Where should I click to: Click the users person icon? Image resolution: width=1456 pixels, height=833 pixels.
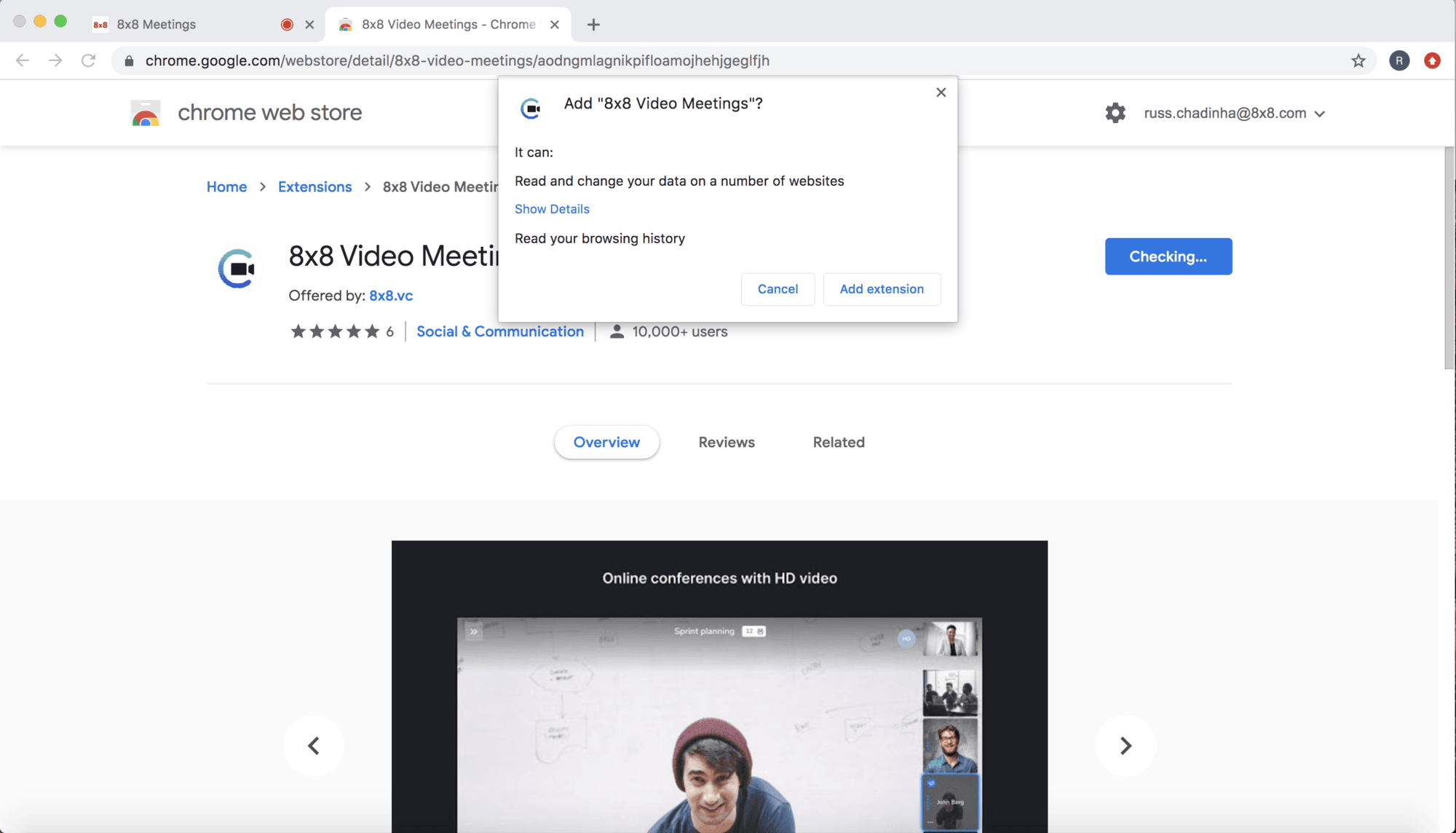tap(617, 332)
